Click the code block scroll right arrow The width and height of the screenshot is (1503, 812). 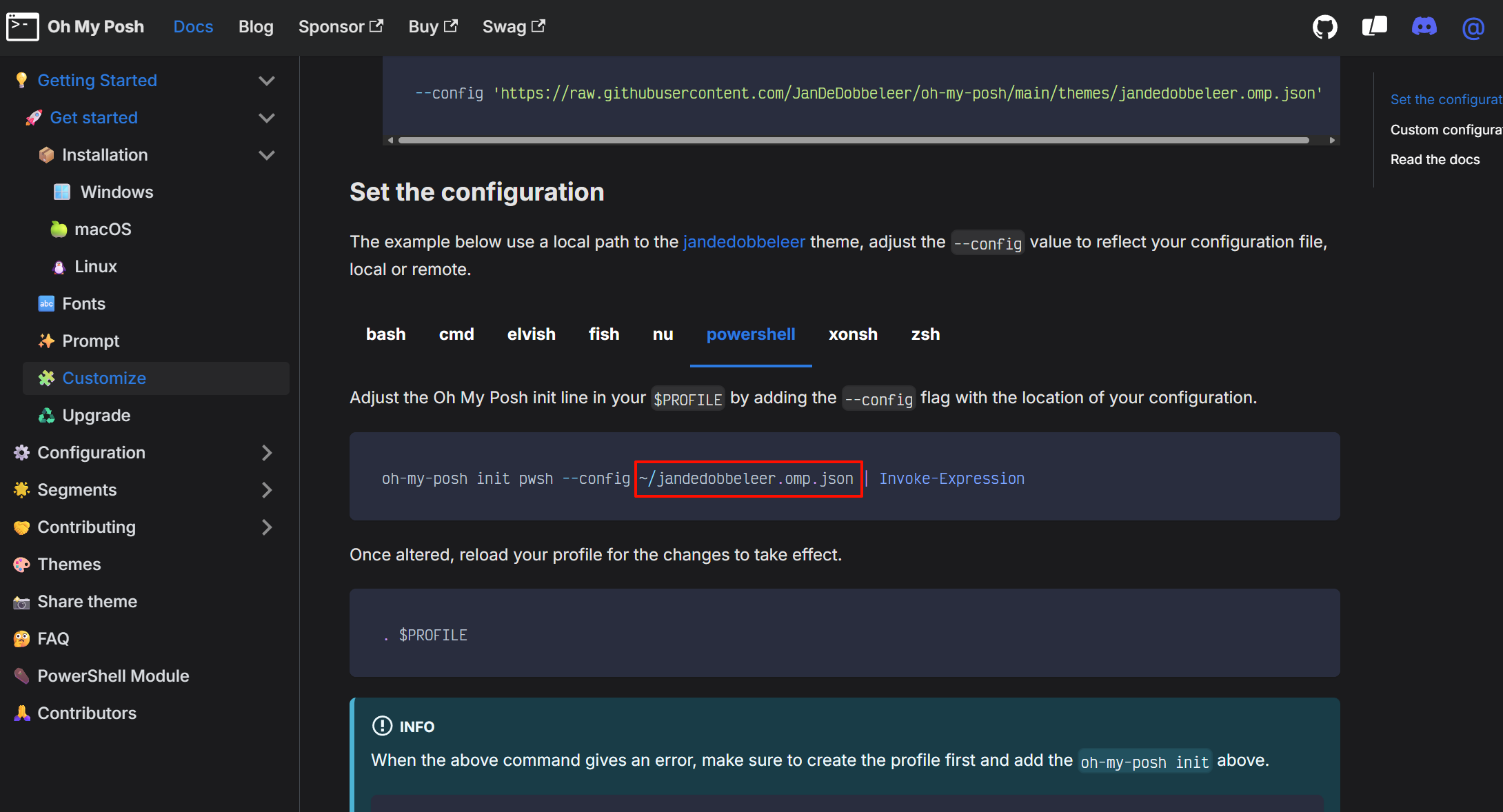1332,140
